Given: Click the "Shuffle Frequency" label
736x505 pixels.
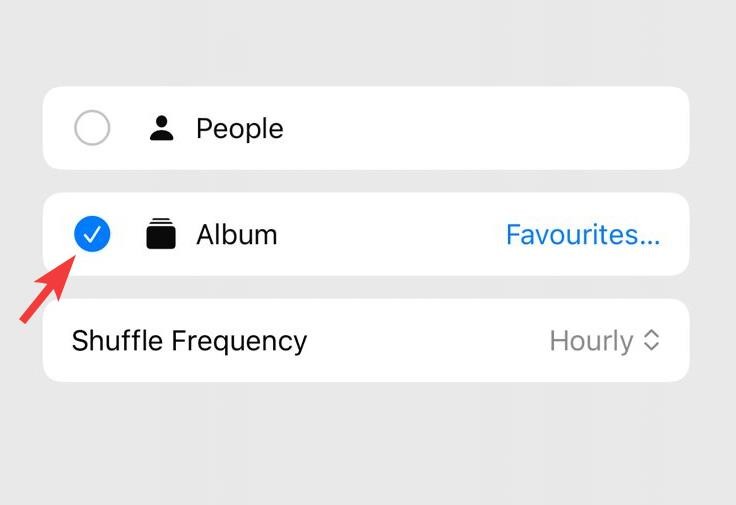Looking at the screenshot, I should (x=189, y=341).
